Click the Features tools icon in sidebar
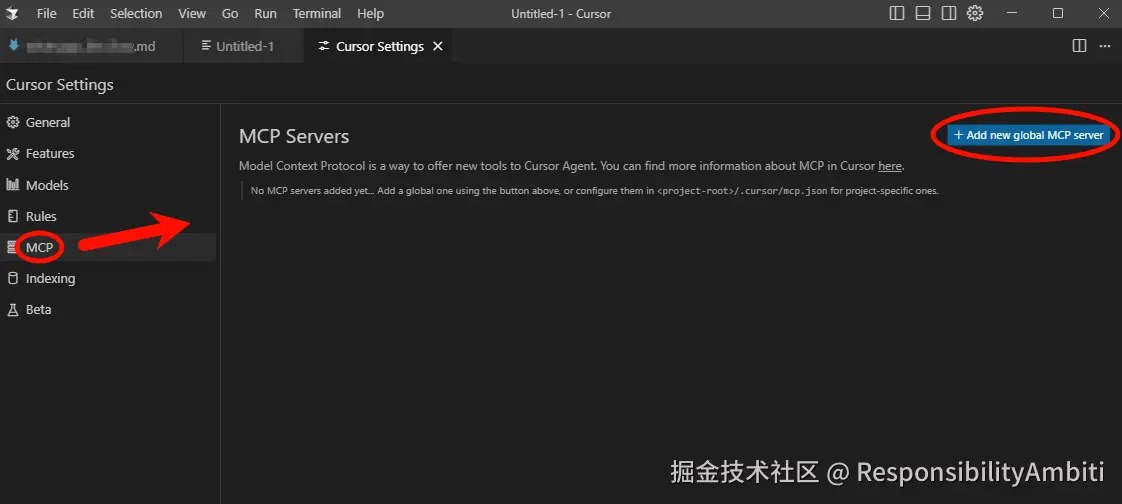 point(12,153)
